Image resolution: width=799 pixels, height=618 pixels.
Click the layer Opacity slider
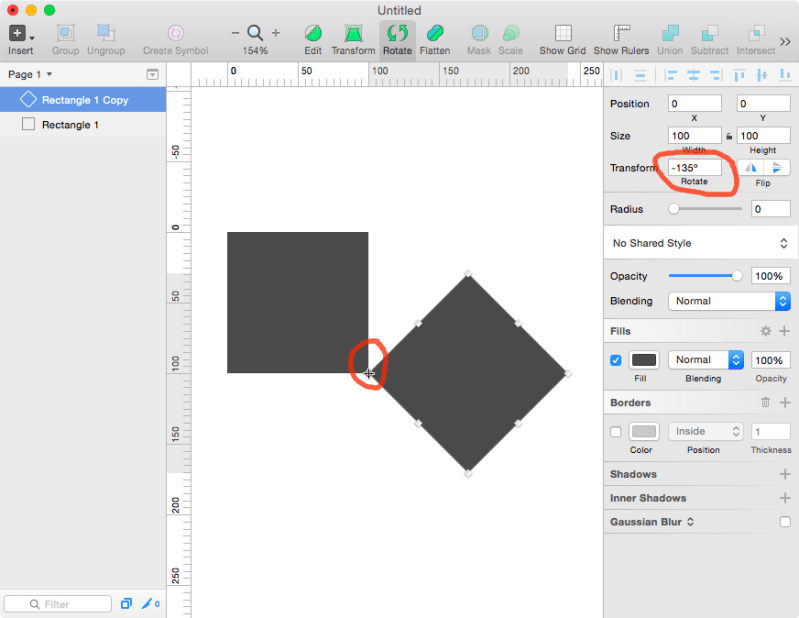point(705,276)
